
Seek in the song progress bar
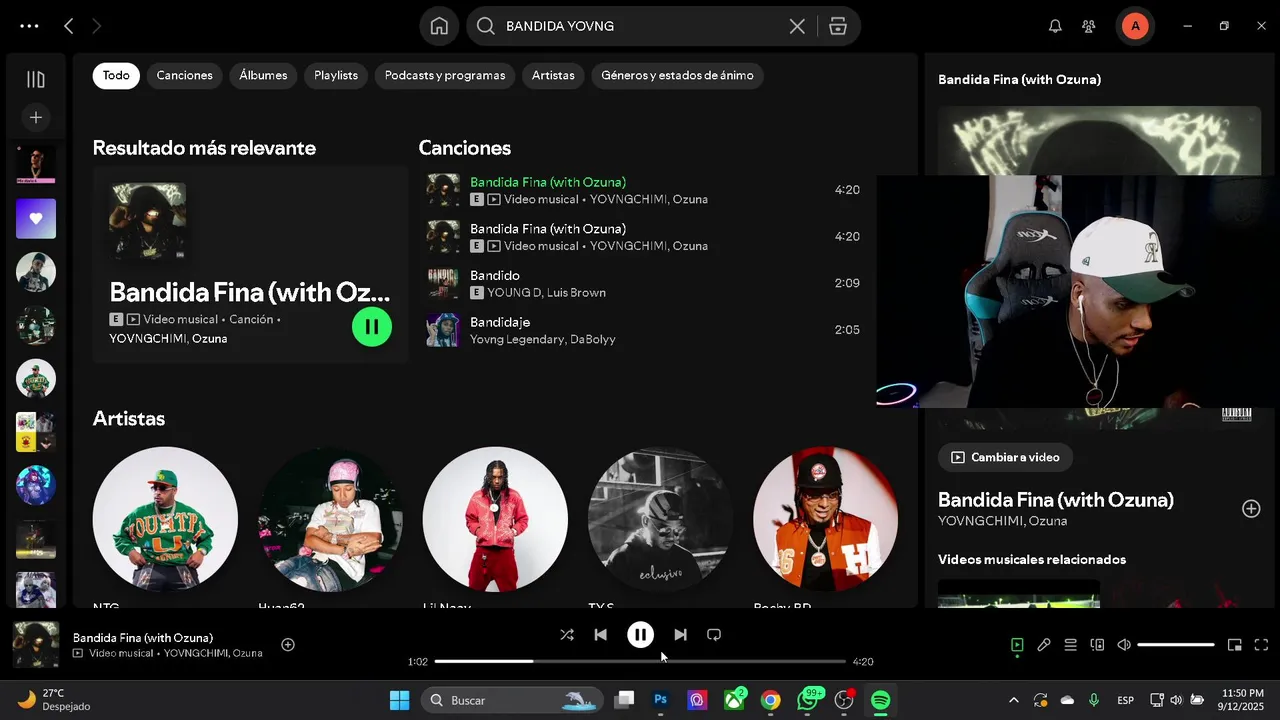(x=640, y=661)
